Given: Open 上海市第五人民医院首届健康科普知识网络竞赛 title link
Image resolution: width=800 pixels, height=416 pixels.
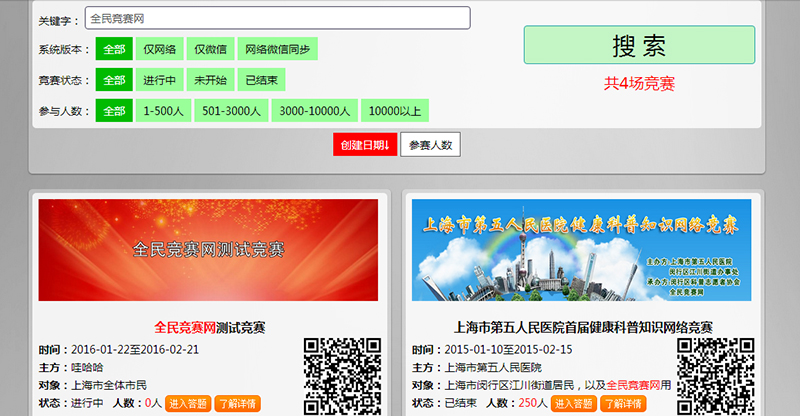Looking at the screenshot, I should pyautogui.click(x=583, y=327).
